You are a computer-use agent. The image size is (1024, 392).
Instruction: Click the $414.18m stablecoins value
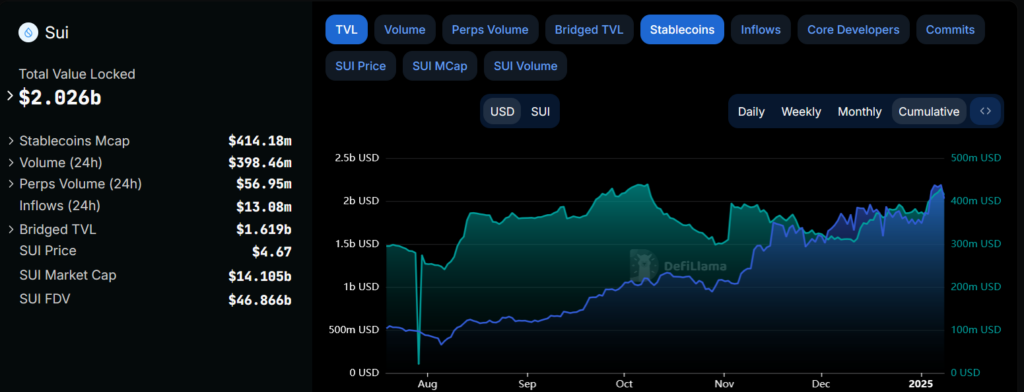pos(260,140)
